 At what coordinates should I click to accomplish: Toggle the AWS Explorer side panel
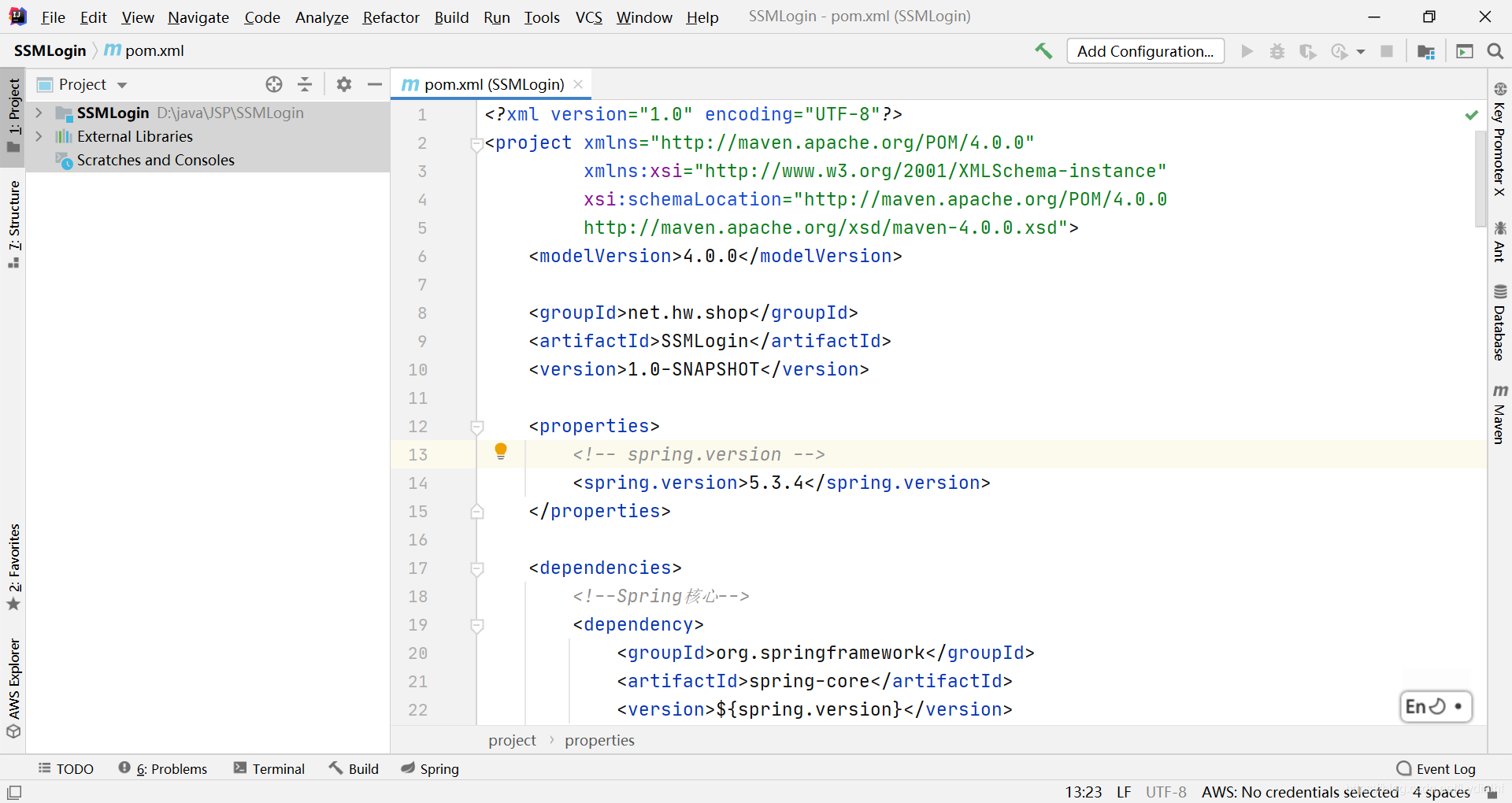[x=13, y=689]
